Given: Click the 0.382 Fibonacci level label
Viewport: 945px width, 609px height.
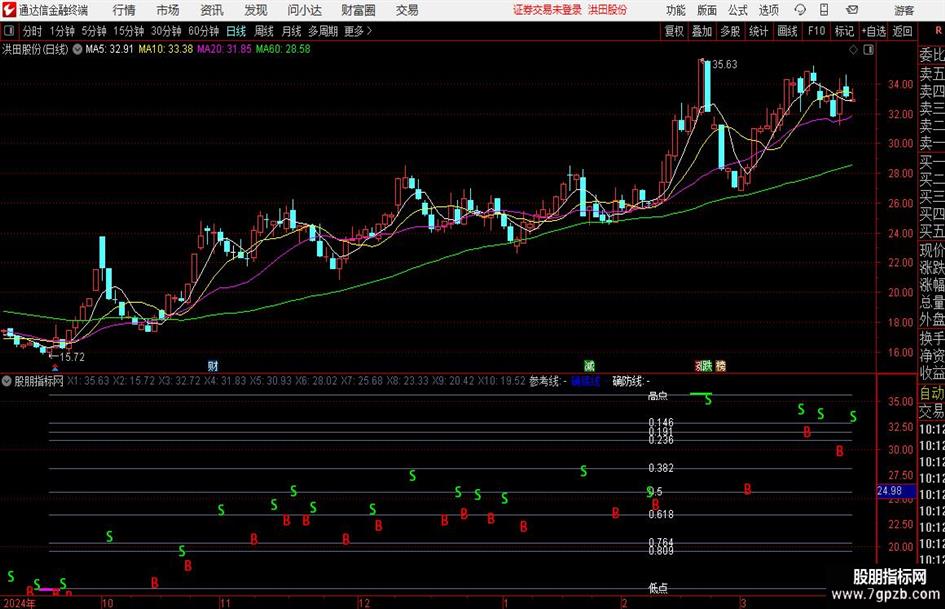Looking at the screenshot, I should (661, 468).
